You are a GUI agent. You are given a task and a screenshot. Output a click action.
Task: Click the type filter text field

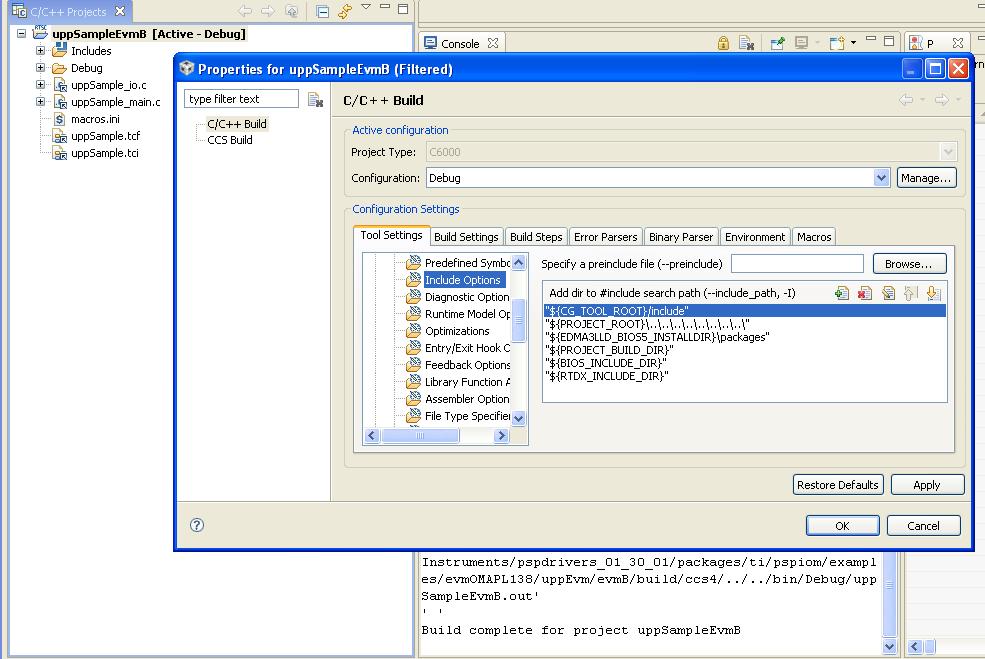click(241, 99)
